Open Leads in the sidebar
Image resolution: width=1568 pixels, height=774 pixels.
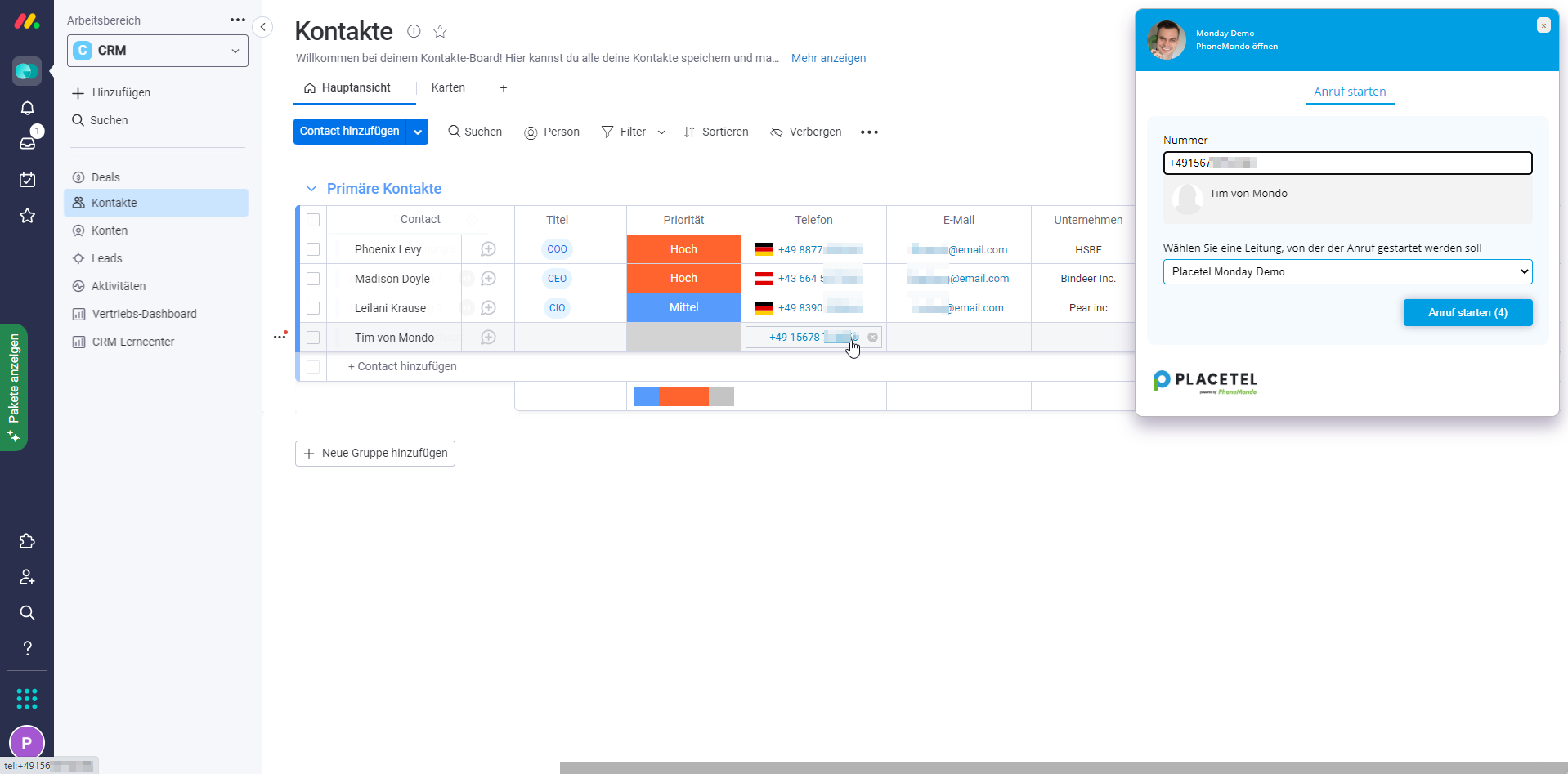point(156,258)
